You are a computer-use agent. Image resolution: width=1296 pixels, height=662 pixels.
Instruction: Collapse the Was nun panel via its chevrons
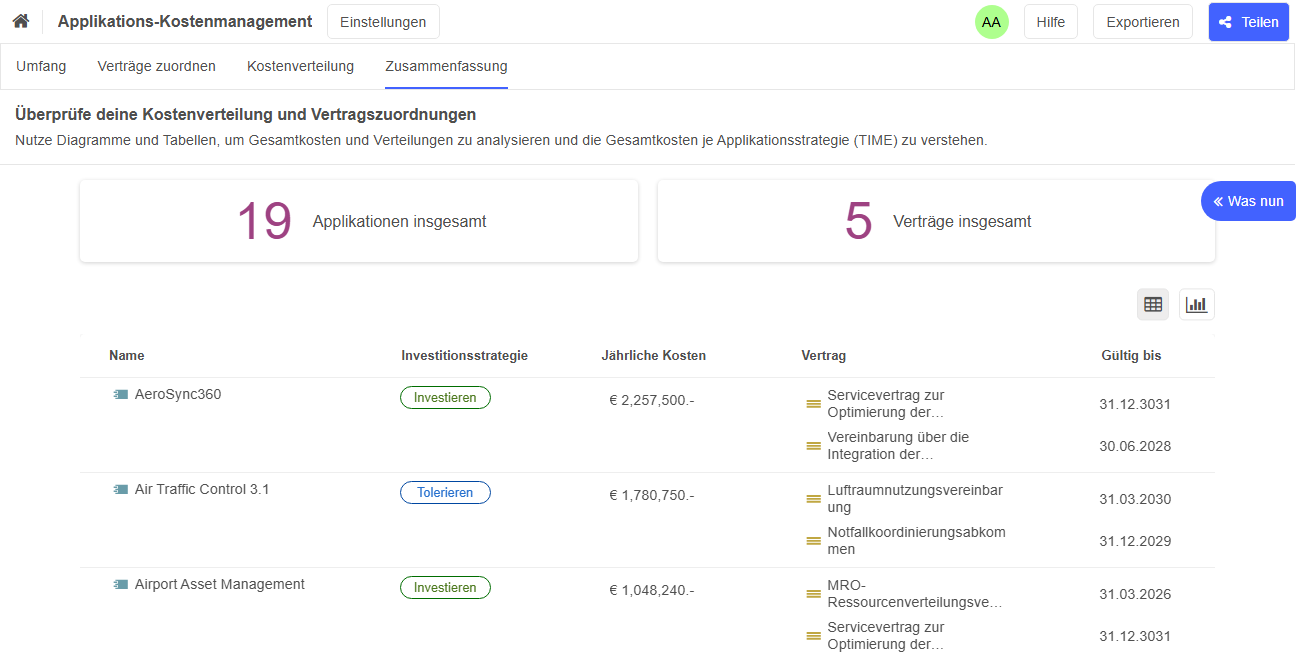(1218, 200)
